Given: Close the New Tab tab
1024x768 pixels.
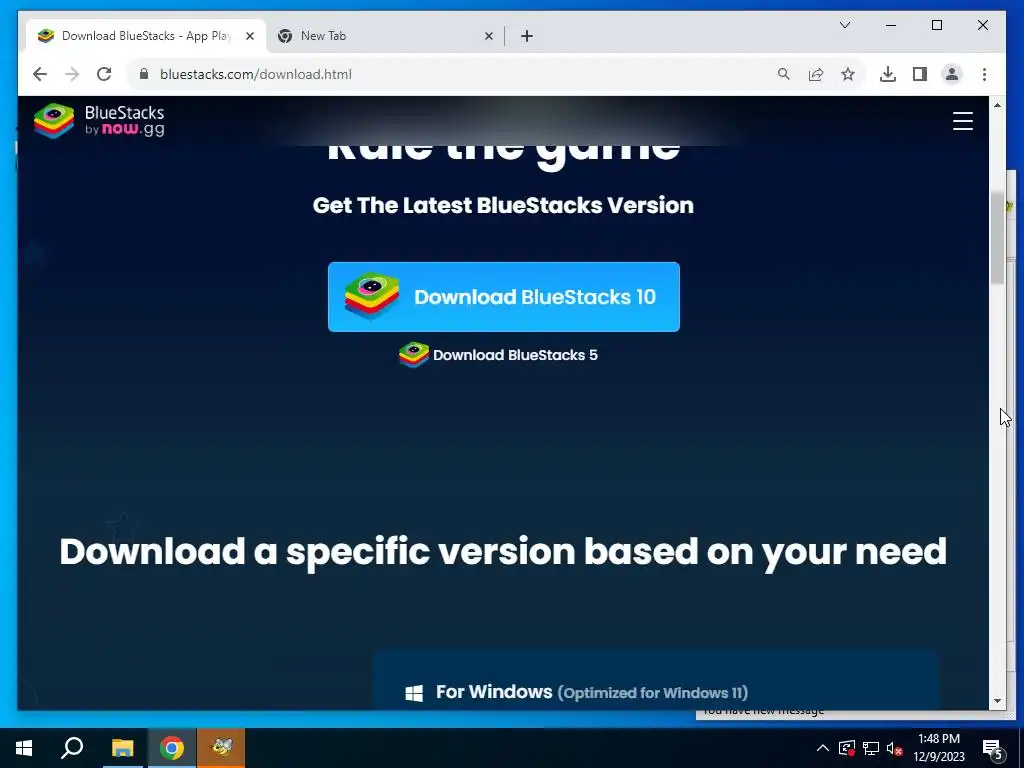Looking at the screenshot, I should (488, 36).
